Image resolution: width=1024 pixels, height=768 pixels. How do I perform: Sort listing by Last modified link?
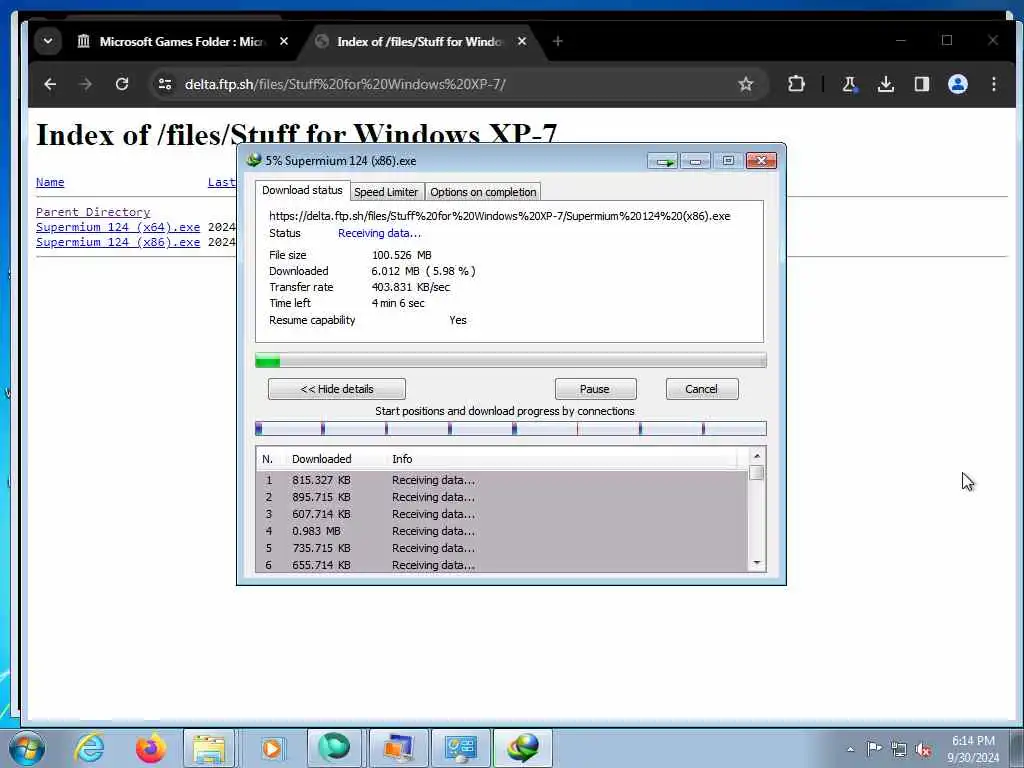(222, 182)
